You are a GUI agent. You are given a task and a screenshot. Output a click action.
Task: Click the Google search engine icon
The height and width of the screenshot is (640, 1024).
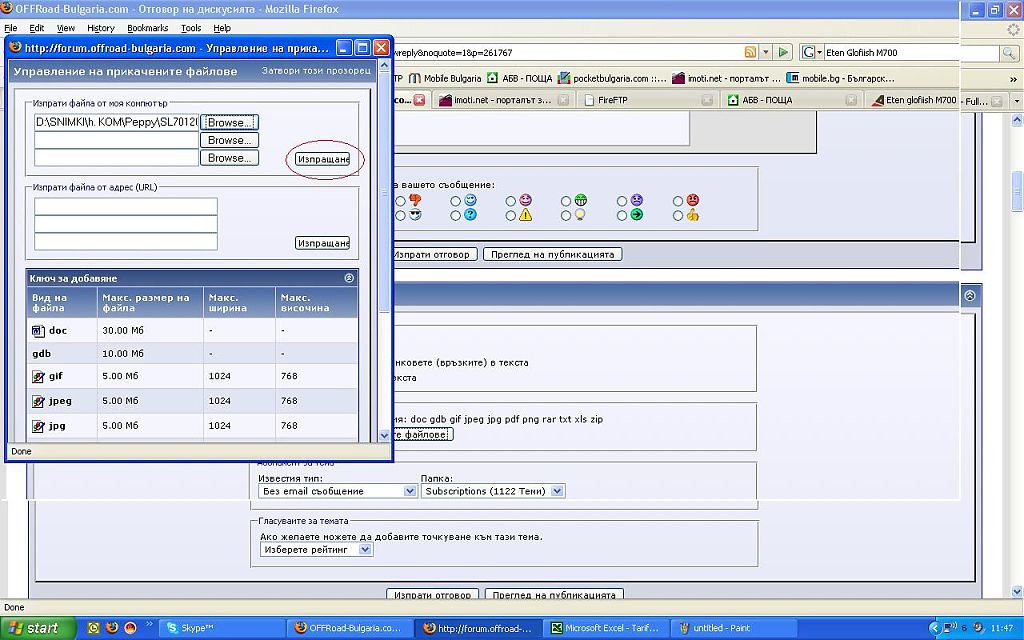click(807, 52)
